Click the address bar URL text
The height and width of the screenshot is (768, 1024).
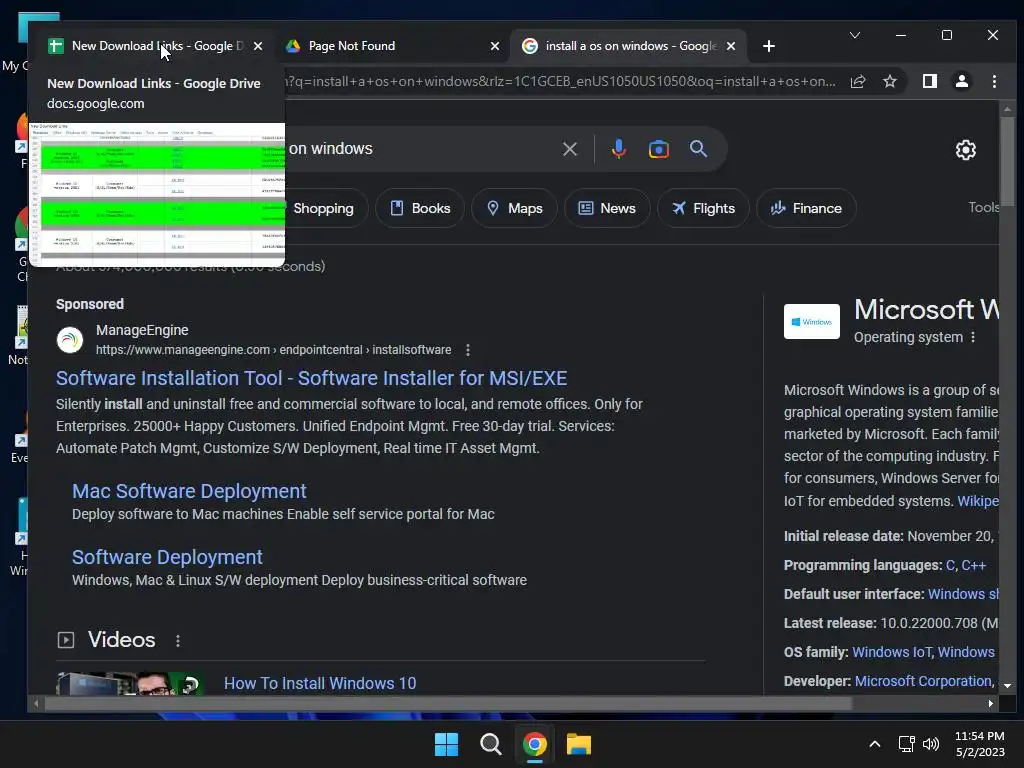point(560,82)
